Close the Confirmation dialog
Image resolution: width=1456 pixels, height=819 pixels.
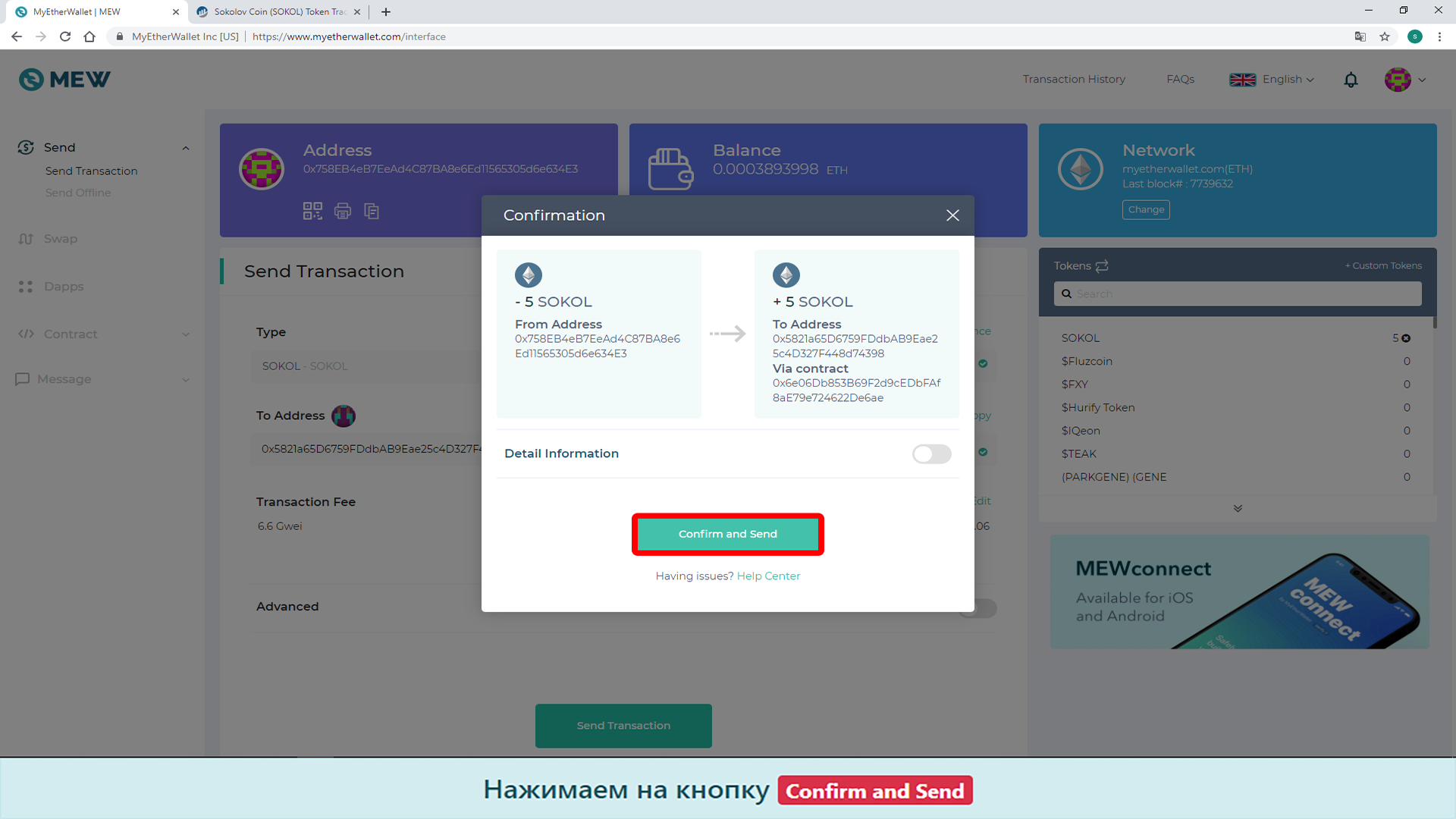(x=952, y=215)
